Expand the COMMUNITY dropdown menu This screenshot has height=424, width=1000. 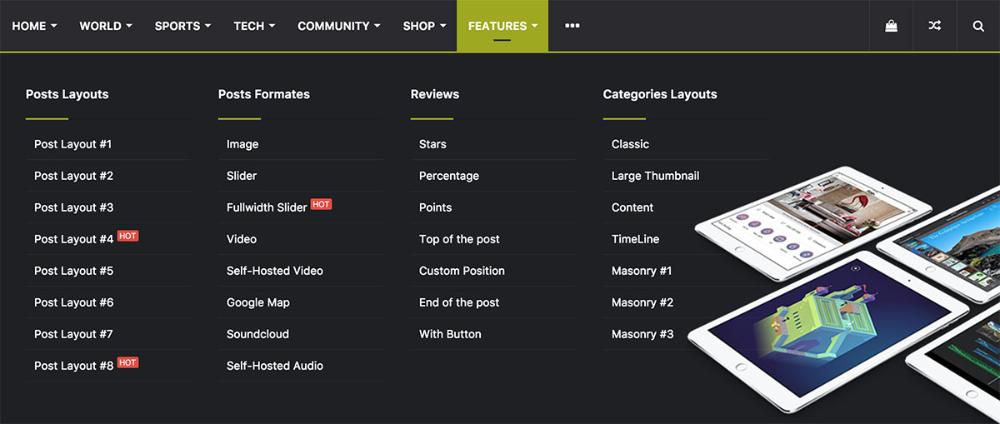[339, 26]
